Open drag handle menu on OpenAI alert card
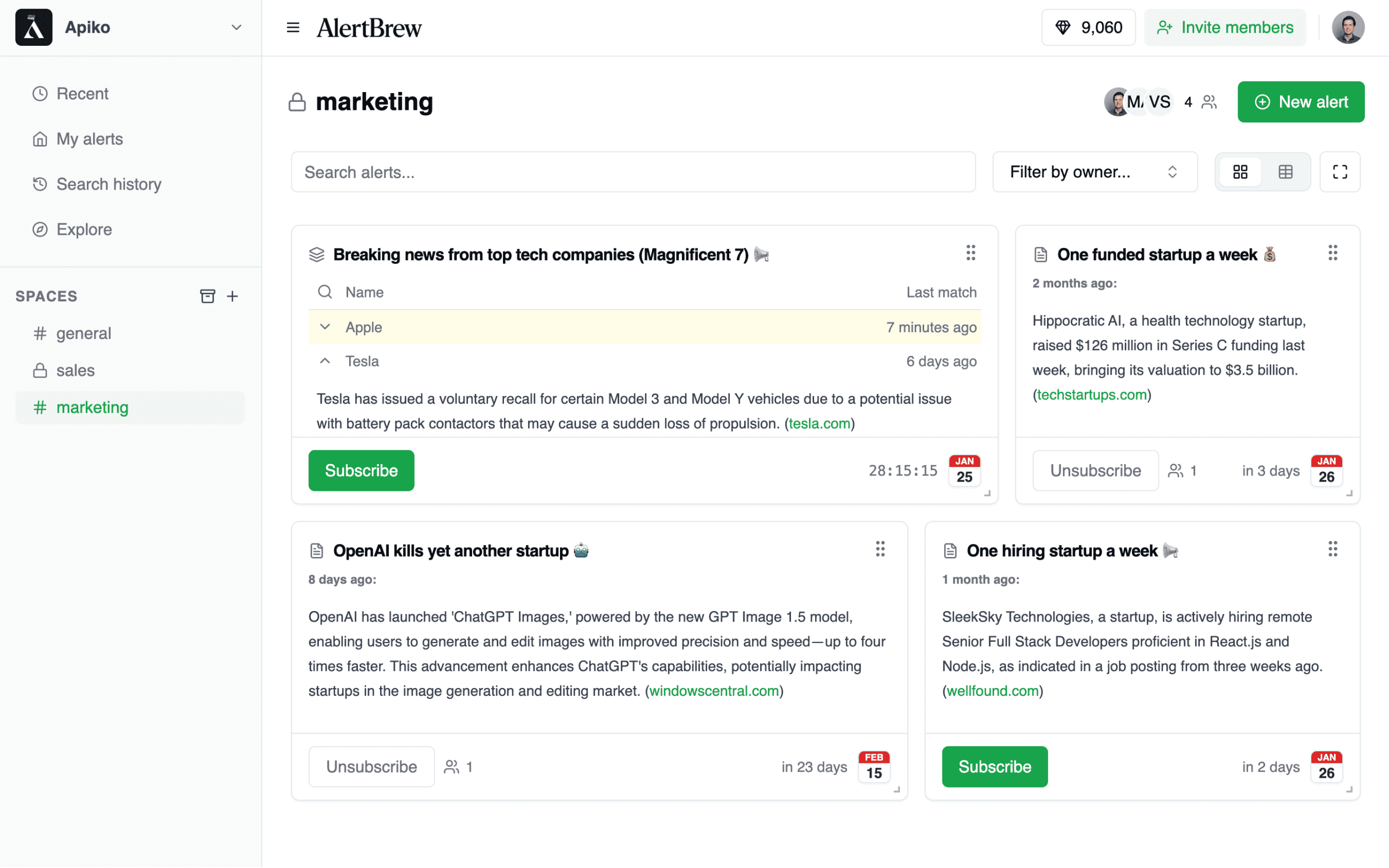Image resolution: width=1389 pixels, height=868 pixels. coord(880,549)
